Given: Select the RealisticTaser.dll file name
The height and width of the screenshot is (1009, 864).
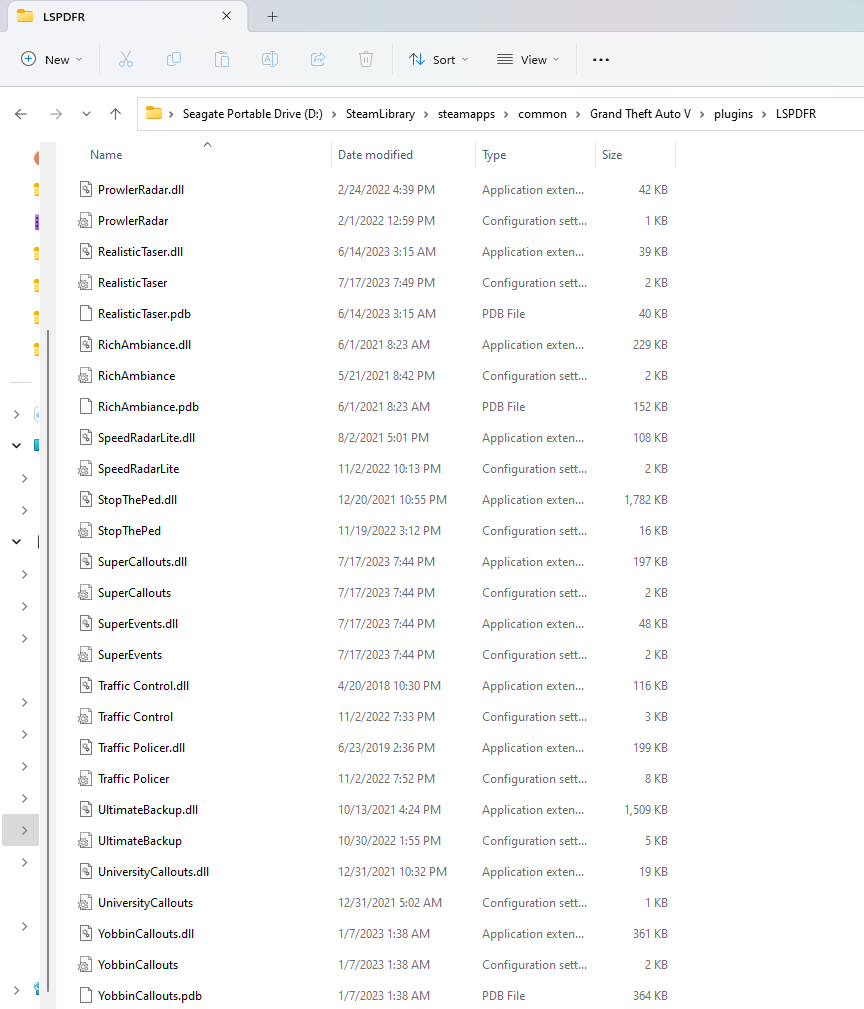Looking at the screenshot, I should tap(140, 252).
